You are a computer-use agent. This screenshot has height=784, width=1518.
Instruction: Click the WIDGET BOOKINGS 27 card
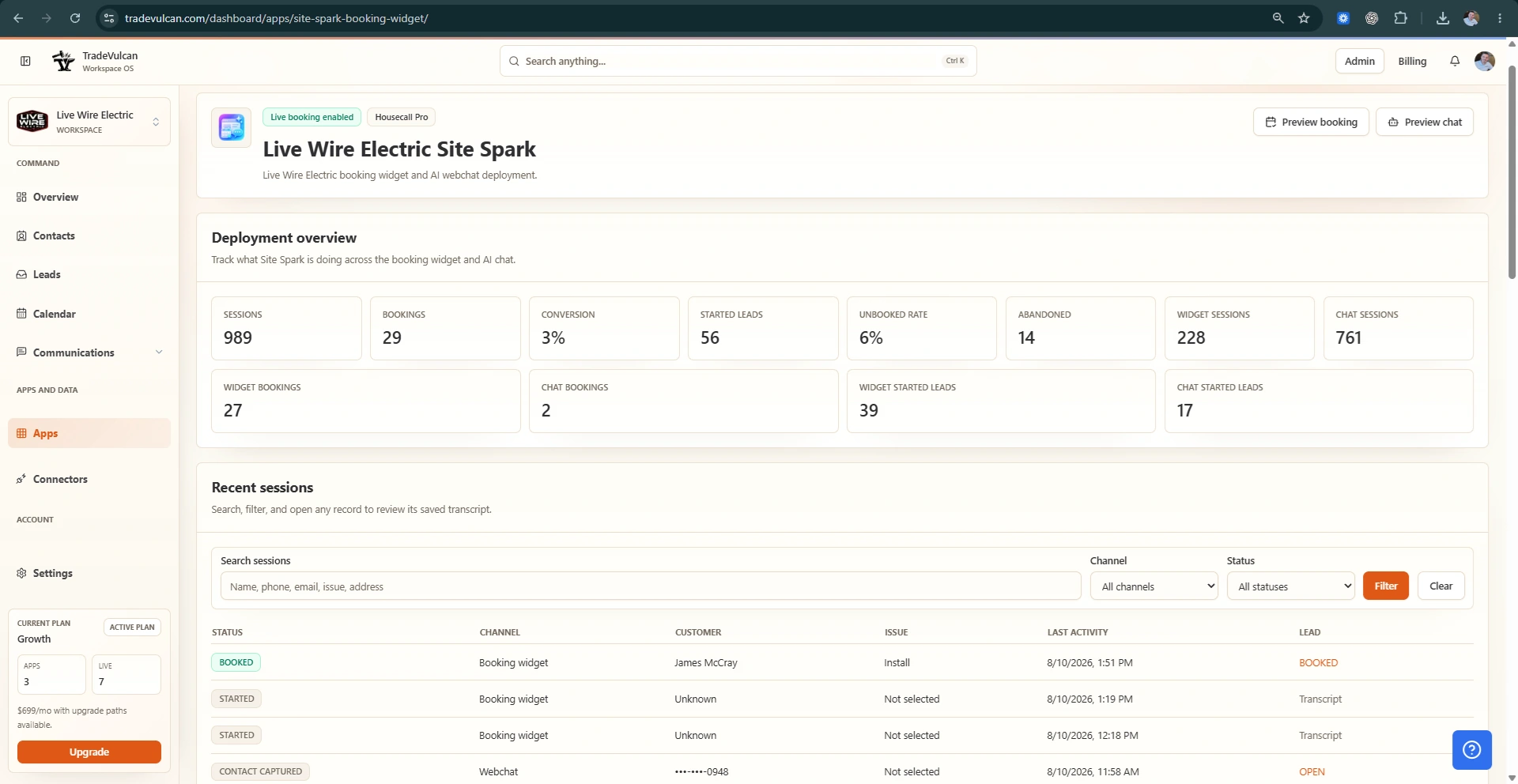(366, 401)
